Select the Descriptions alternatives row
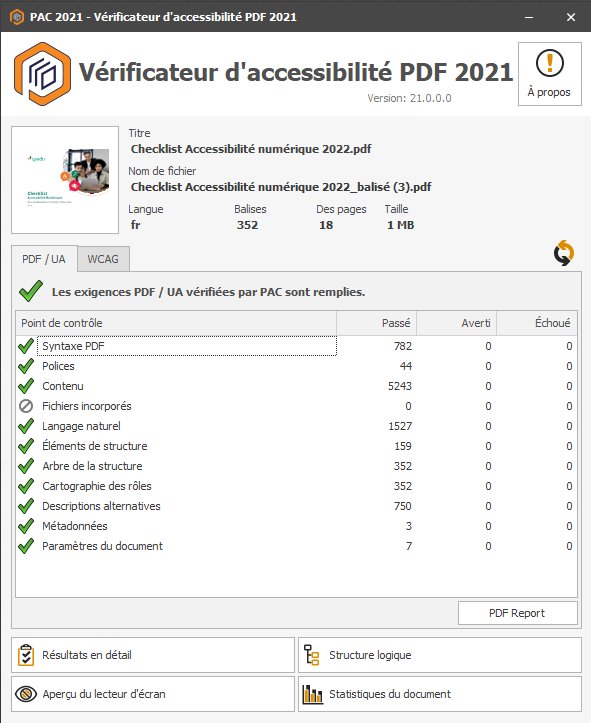Viewport: 591px width, 723px height. click(x=296, y=506)
